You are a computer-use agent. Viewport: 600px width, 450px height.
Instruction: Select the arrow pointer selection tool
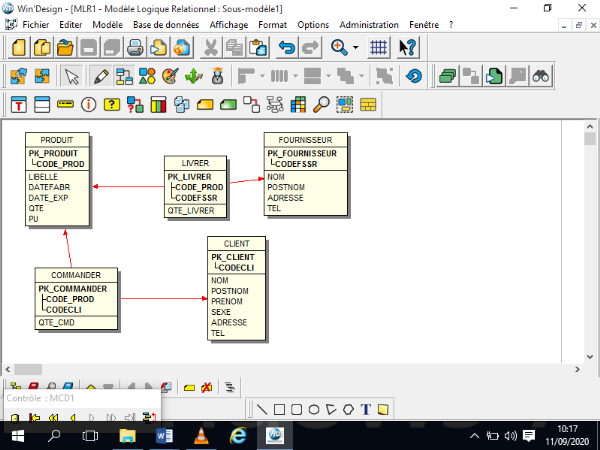pyautogui.click(x=72, y=76)
